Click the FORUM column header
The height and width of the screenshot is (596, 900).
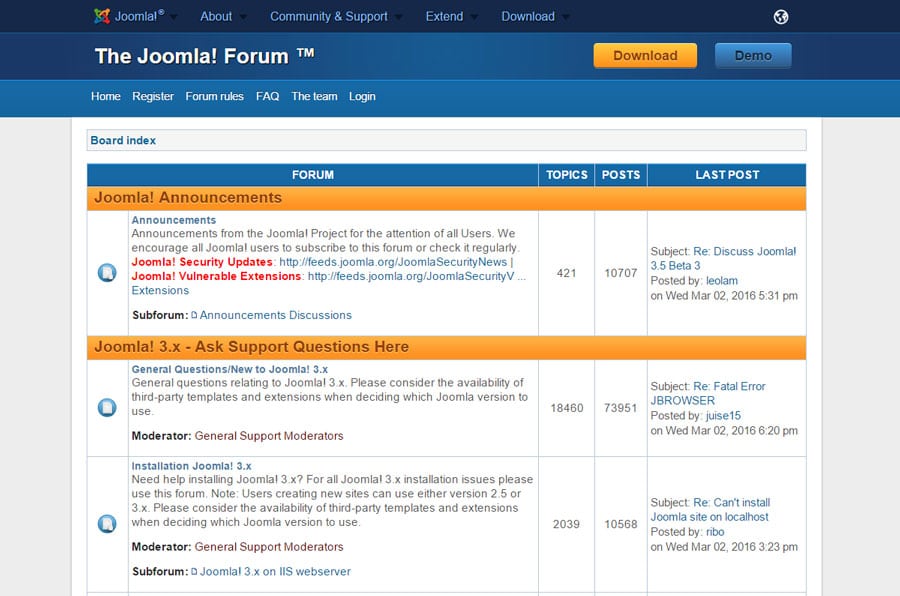click(x=313, y=175)
